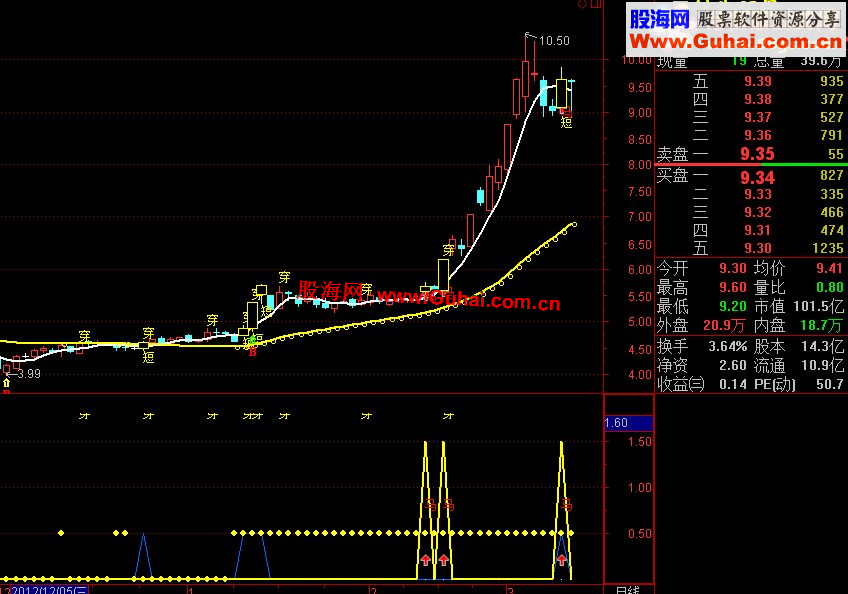The height and width of the screenshot is (594, 848).
Task: Select sell-four volume 377
Action: [x=832, y=99]
